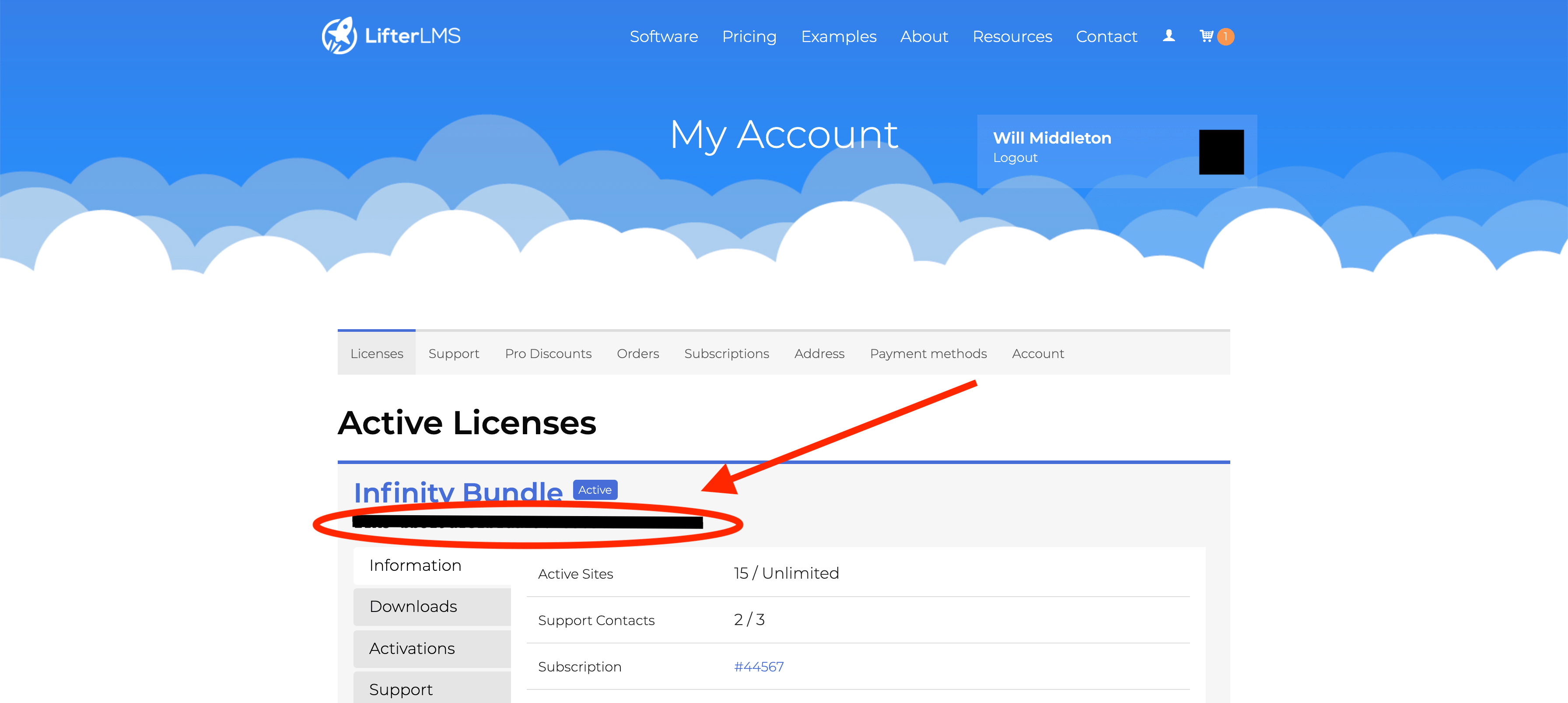Click the Logout link
Viewport: 1568px width, 703px height.
pyautogui.click(x=1015, y=157)
